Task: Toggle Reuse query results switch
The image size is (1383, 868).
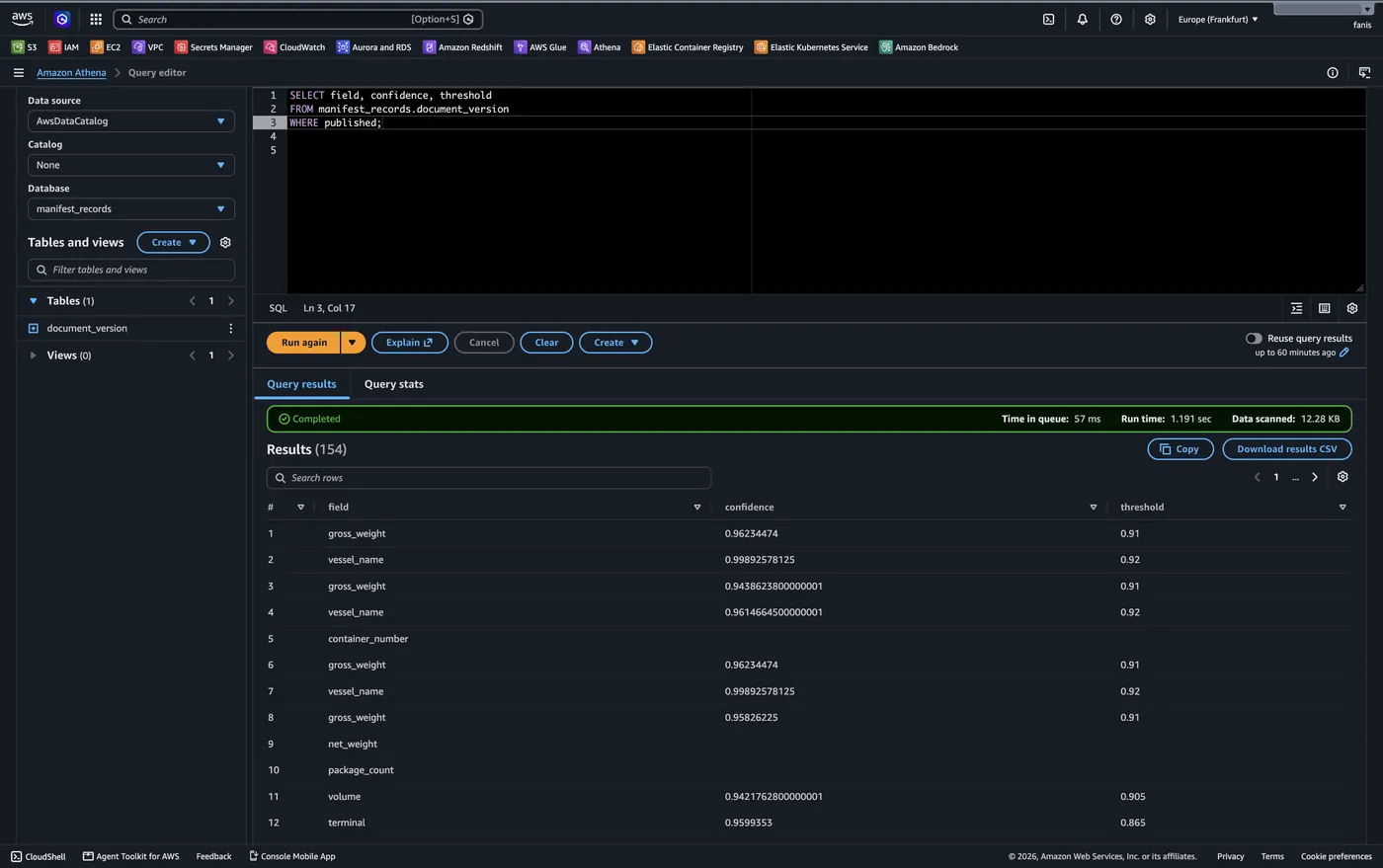Action: (x=1254, y=338)
